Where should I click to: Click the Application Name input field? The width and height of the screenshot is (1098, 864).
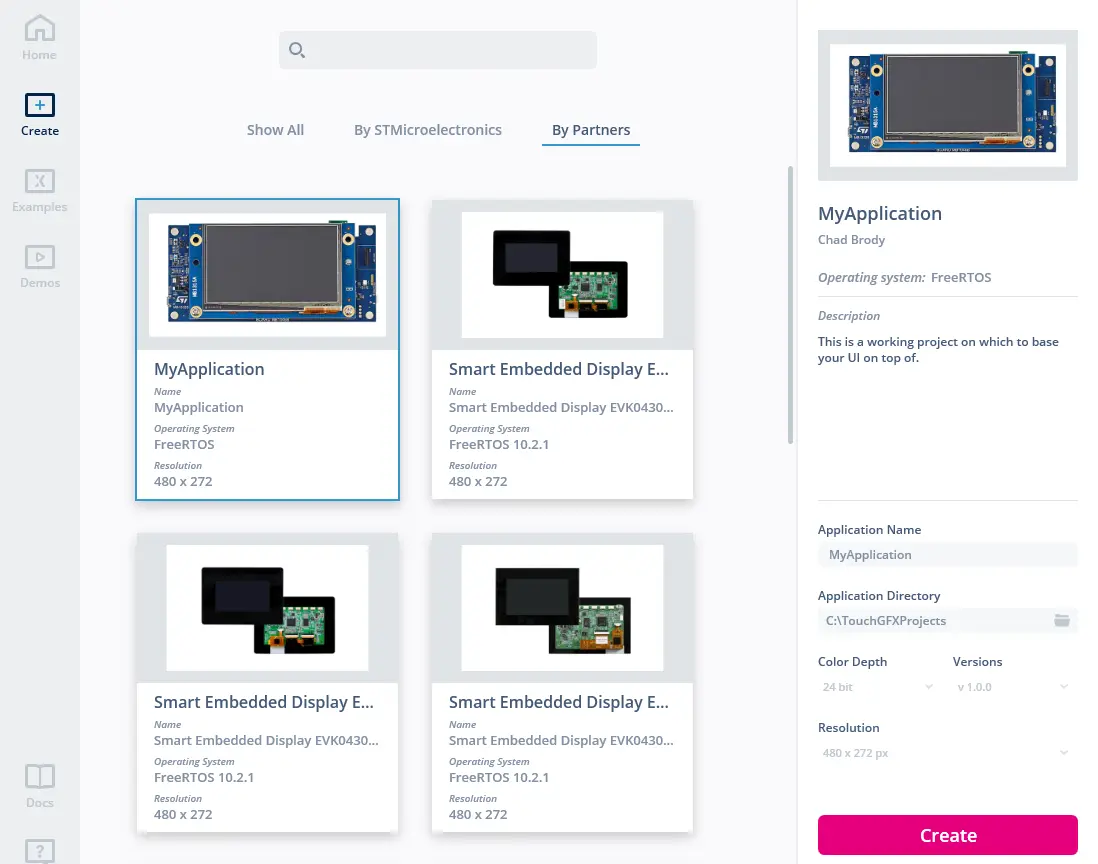tap(945, 555)
